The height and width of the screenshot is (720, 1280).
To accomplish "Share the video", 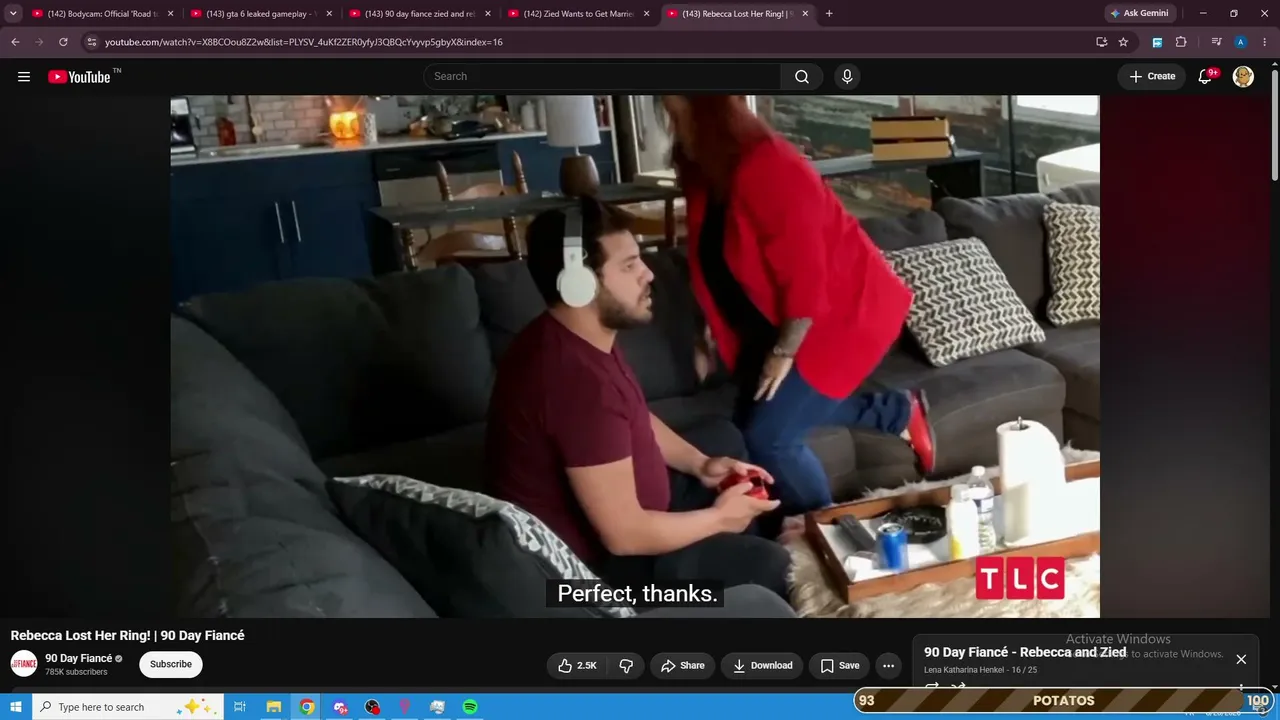I will pyautogui.click(x=683, y=666).
